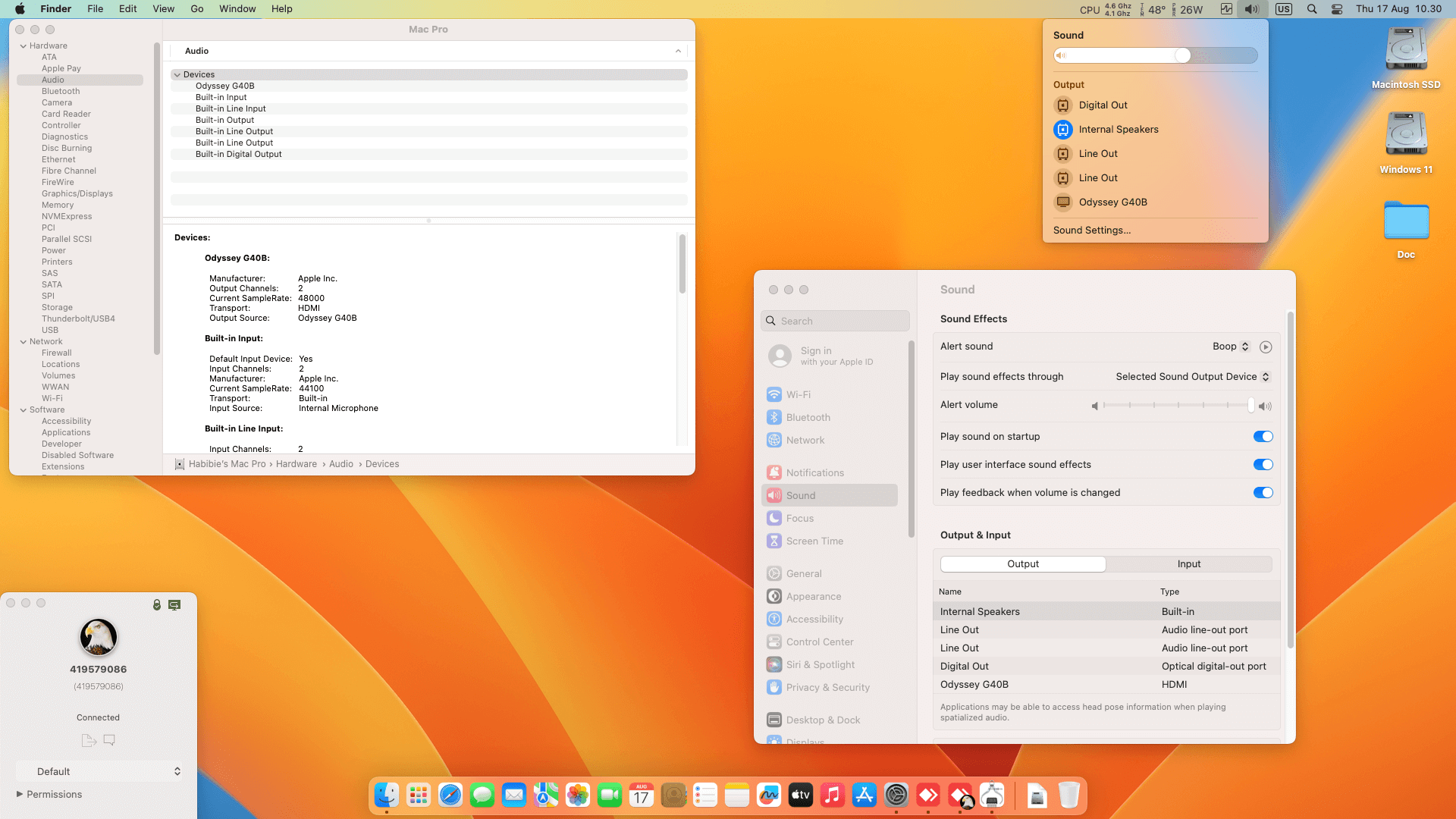Collapse Hardware tree in System Information
This screenshot has height=819, width=1456.
(x=24, y=46)
